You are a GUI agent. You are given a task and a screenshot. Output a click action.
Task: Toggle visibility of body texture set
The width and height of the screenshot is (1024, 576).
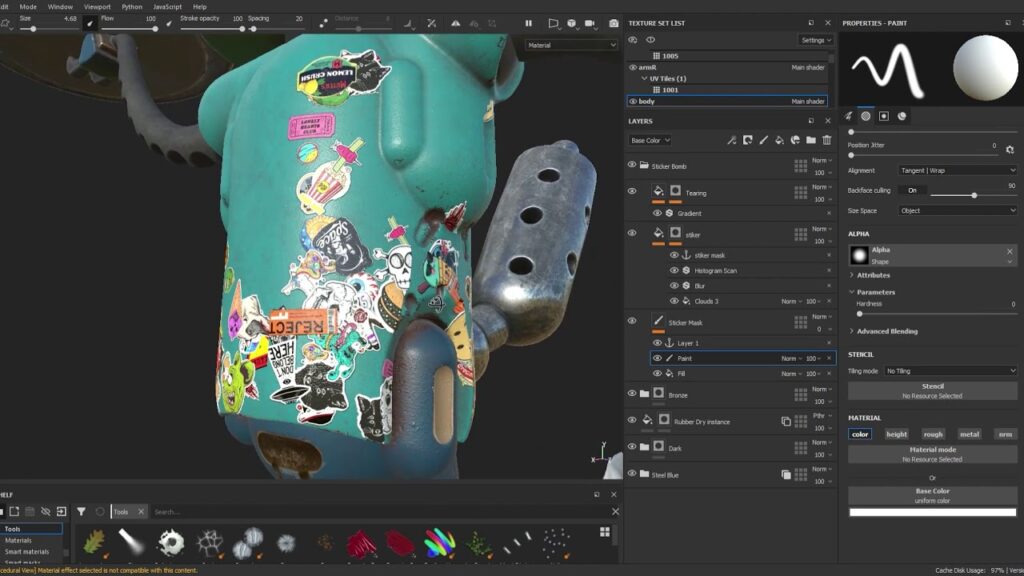pos(632,101)
